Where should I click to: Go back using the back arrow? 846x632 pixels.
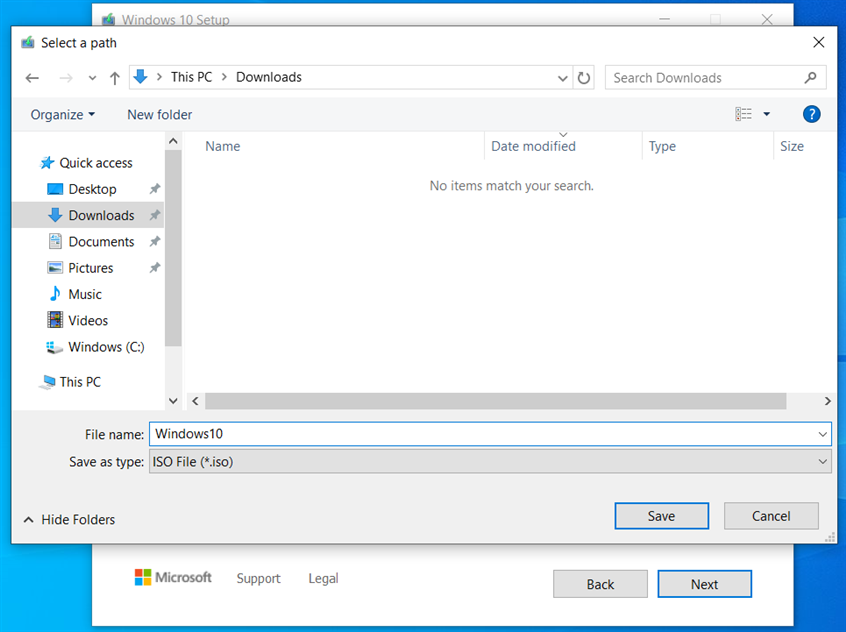(32, 78)
